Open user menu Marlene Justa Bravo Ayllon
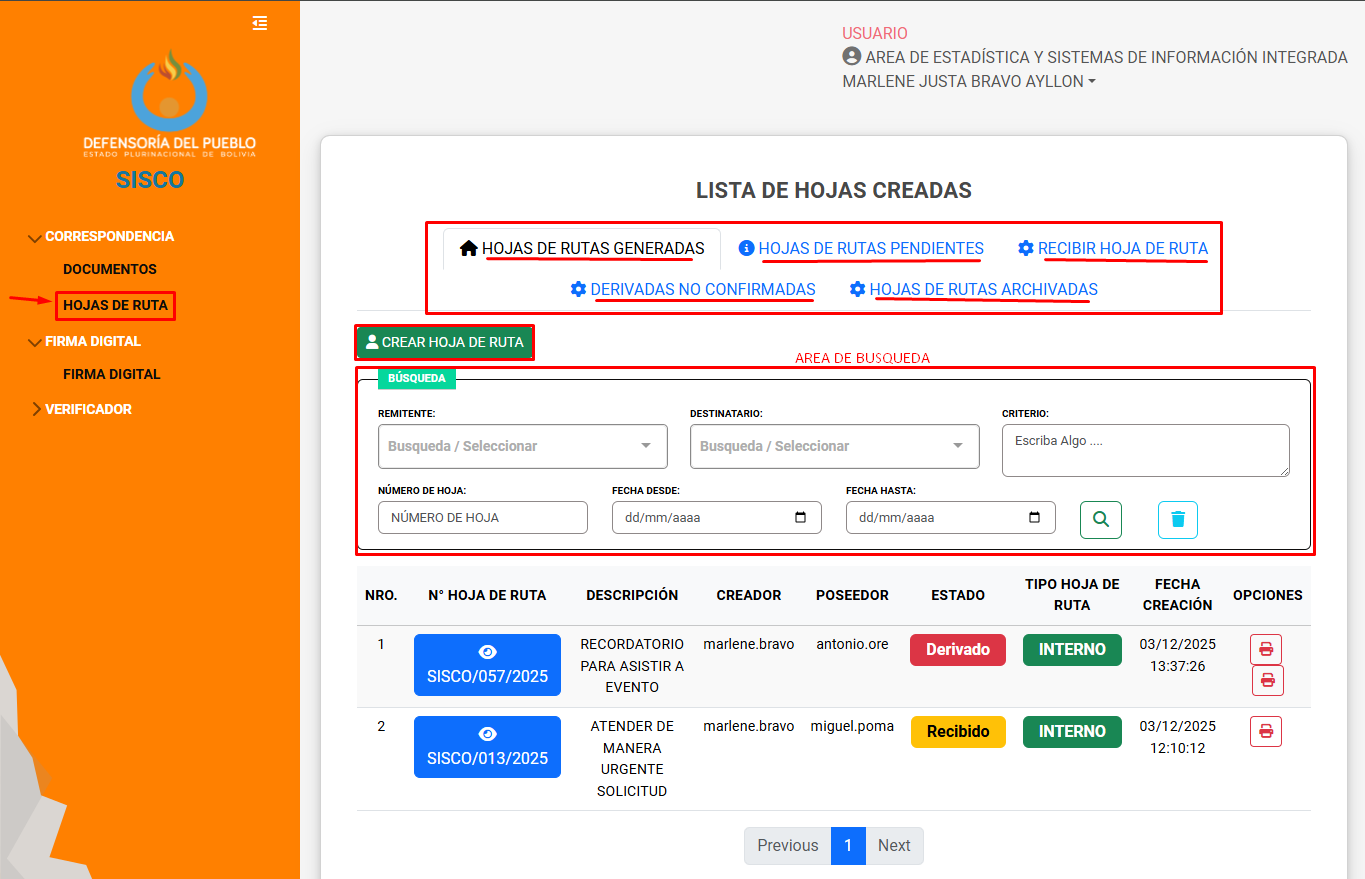Image resolution: width=1365 pixels, height=879 pixels. point(968,82)
